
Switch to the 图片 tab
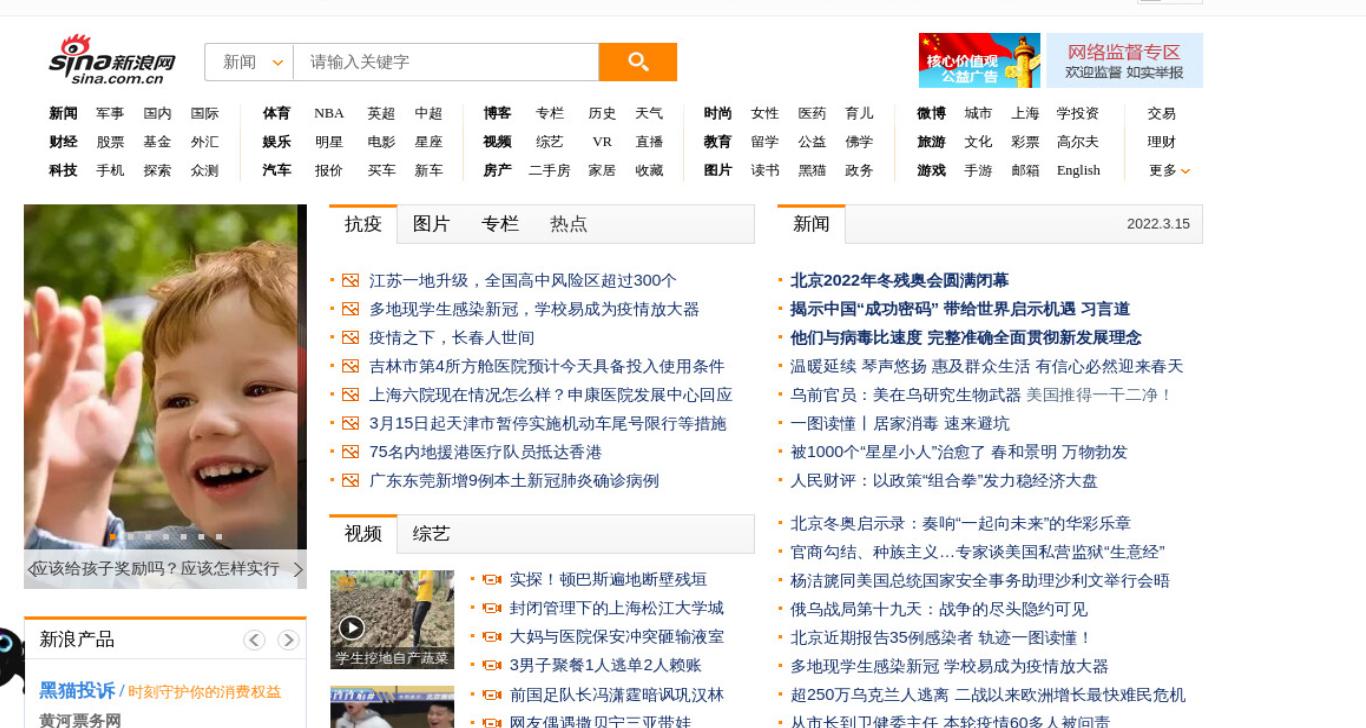point(431,224)
